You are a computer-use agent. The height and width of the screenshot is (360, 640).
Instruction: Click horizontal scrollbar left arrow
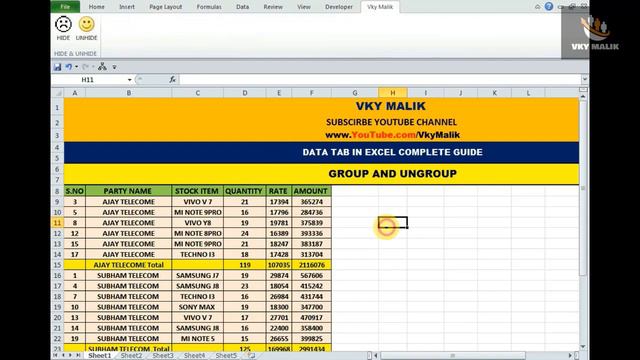(376, 356)
